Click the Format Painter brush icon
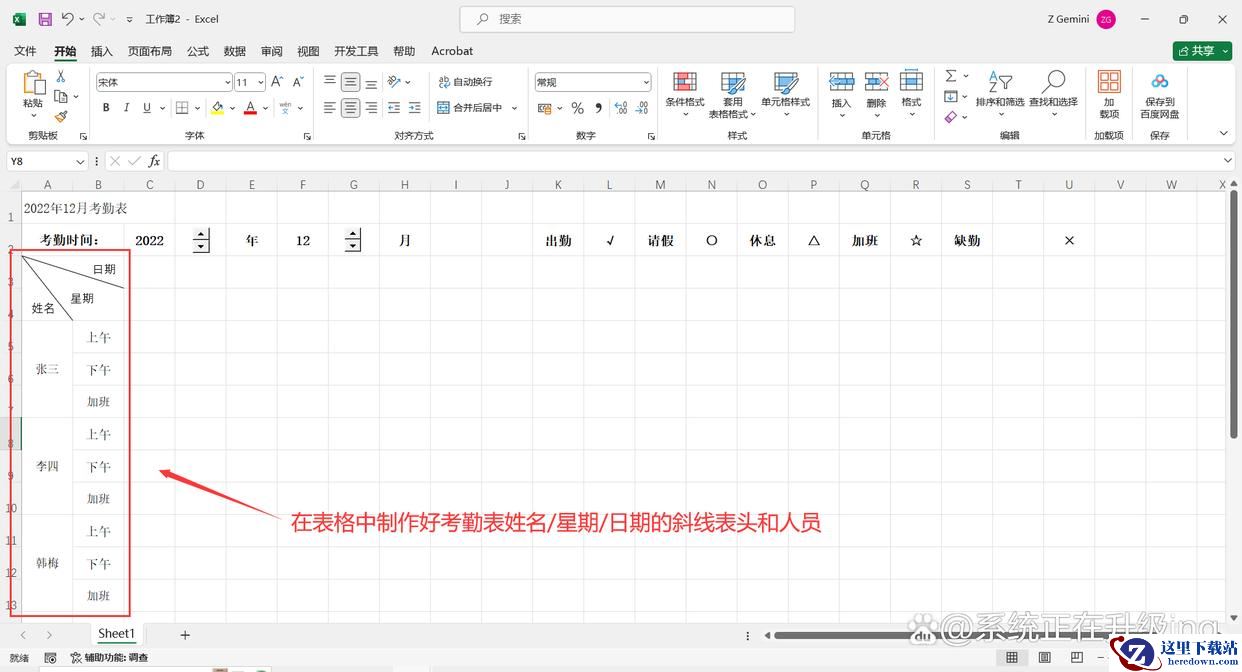This screenshot has height=672, width=1242. point(61,117)
